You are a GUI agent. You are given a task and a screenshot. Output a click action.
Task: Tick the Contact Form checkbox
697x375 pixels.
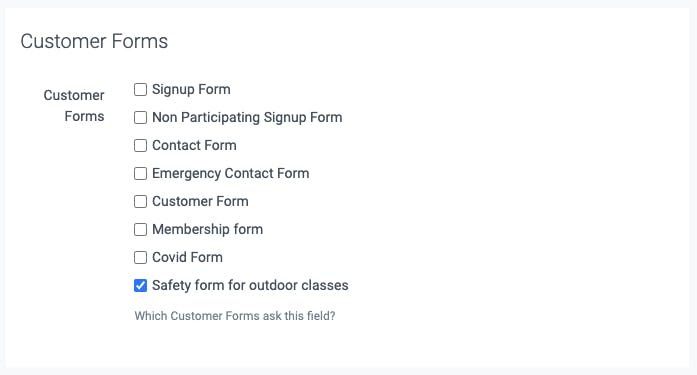(140, 145)
